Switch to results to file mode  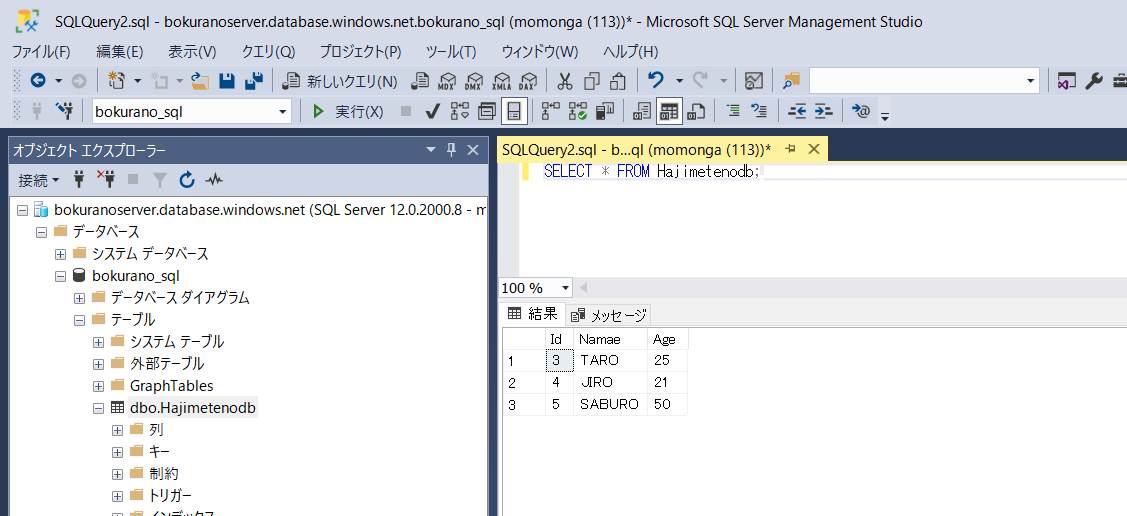(x=696, y=111)
